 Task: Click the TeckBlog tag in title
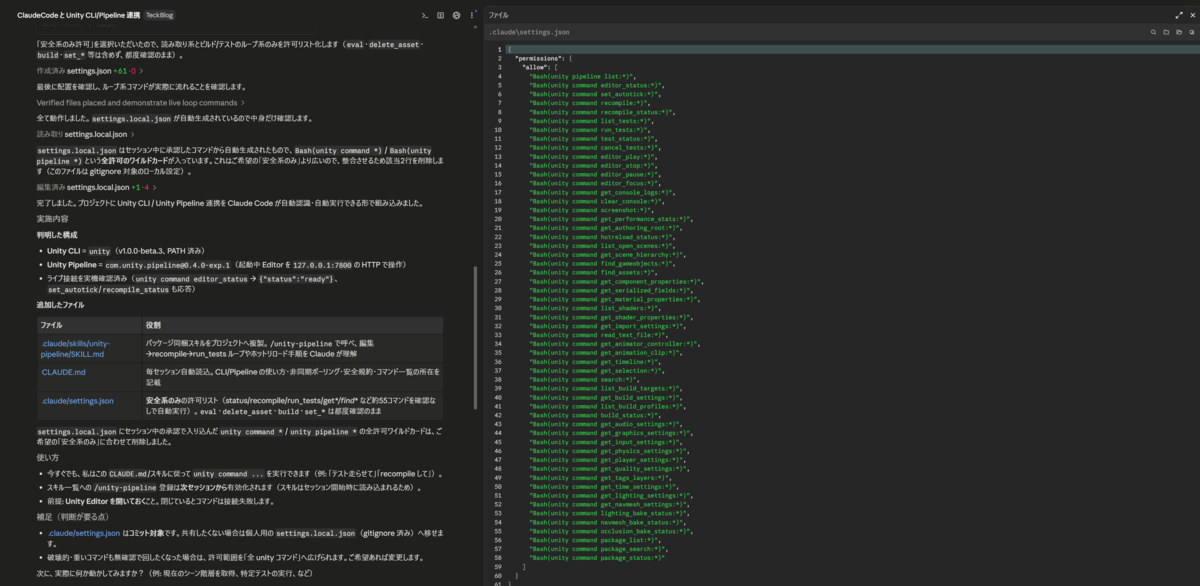[x=159, y=15]
